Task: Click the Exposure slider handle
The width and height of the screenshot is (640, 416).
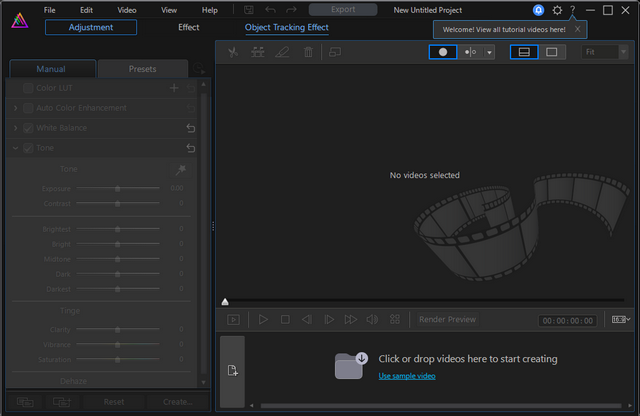Action: [x=117, y=188]
